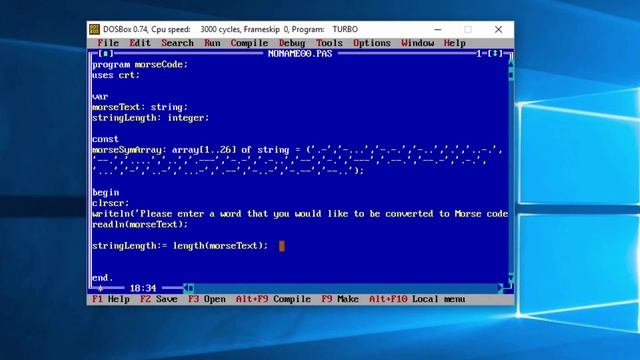Open the Options menu
The width and height of the screenshot is (640, 360).
click(x=372, y=43)
